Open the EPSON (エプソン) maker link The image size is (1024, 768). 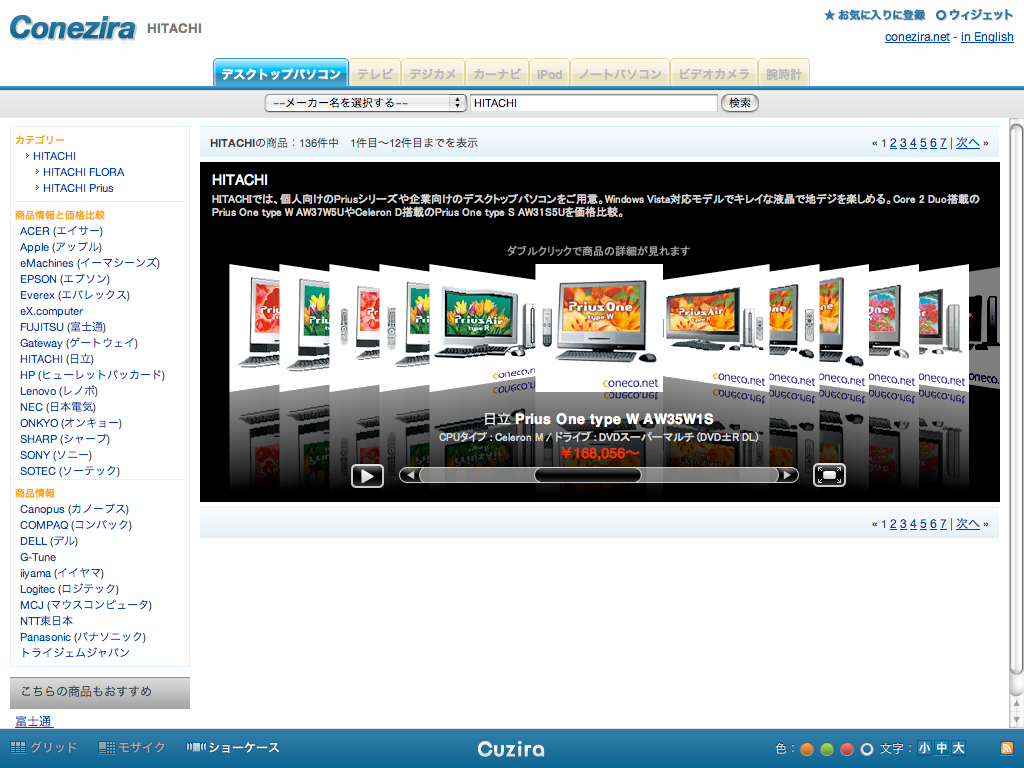pyautogui.click(x=65, y=279)
